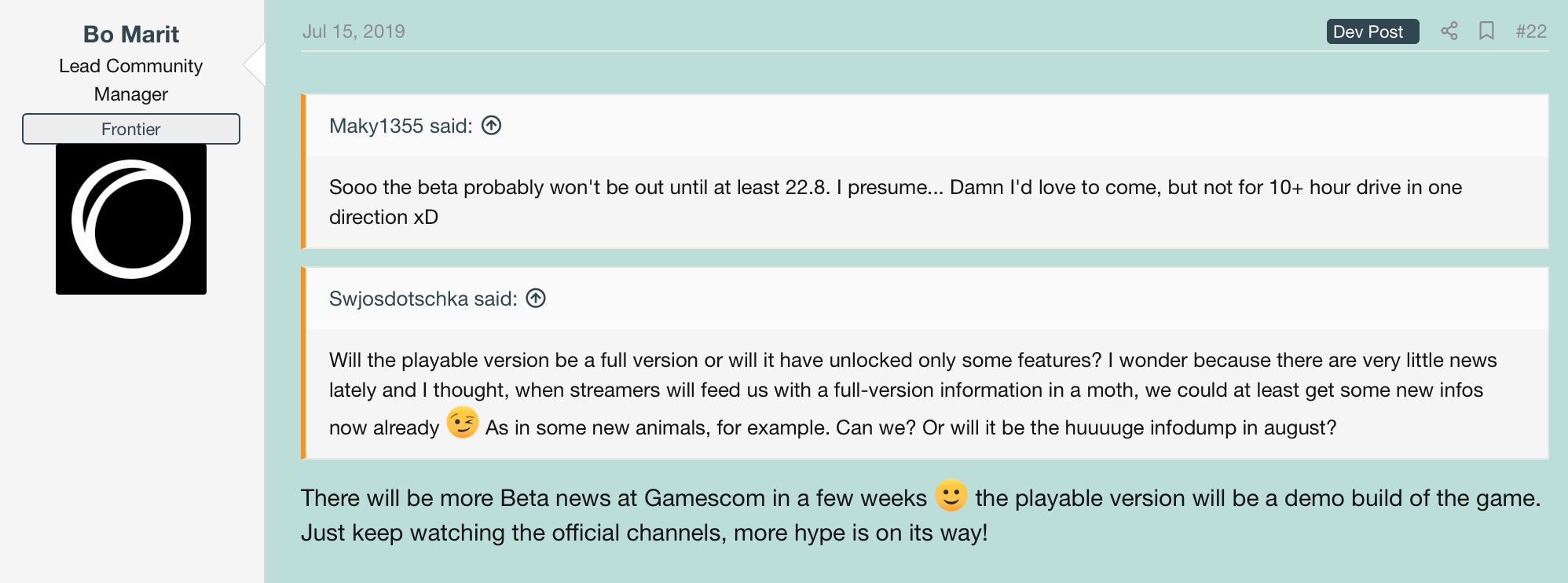Click the up-arrow icon next to Maky1355 said

[x=492, y=126]
